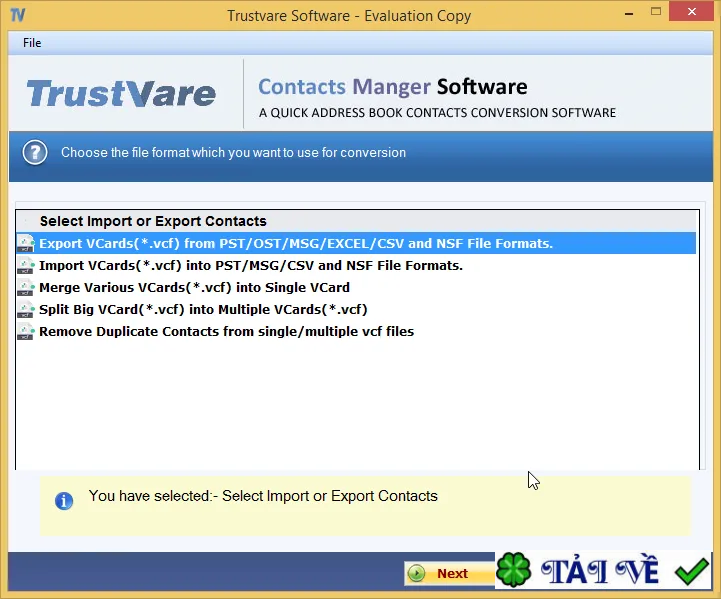The width and height of the screenshot is (721, 599).
Task: Click the vcf icon beside Remove Duplicate Contacts
Action: (26, 331)
